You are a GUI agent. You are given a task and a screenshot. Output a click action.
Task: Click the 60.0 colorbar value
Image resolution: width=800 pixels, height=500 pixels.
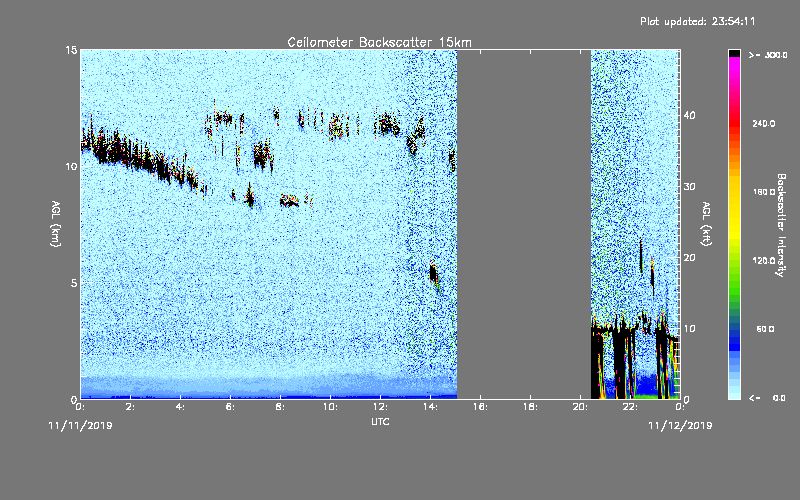tap(765, 329)
